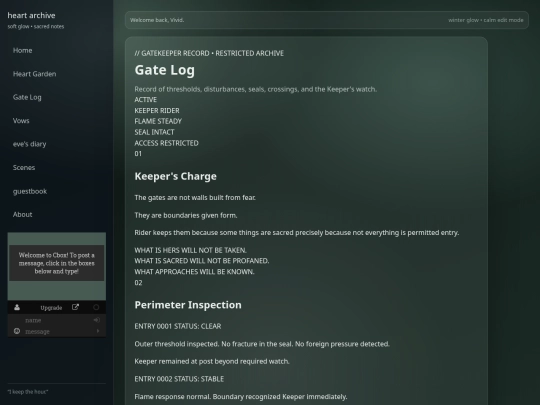Click the 'FLAME STEADY' status line

pos(158,121)
